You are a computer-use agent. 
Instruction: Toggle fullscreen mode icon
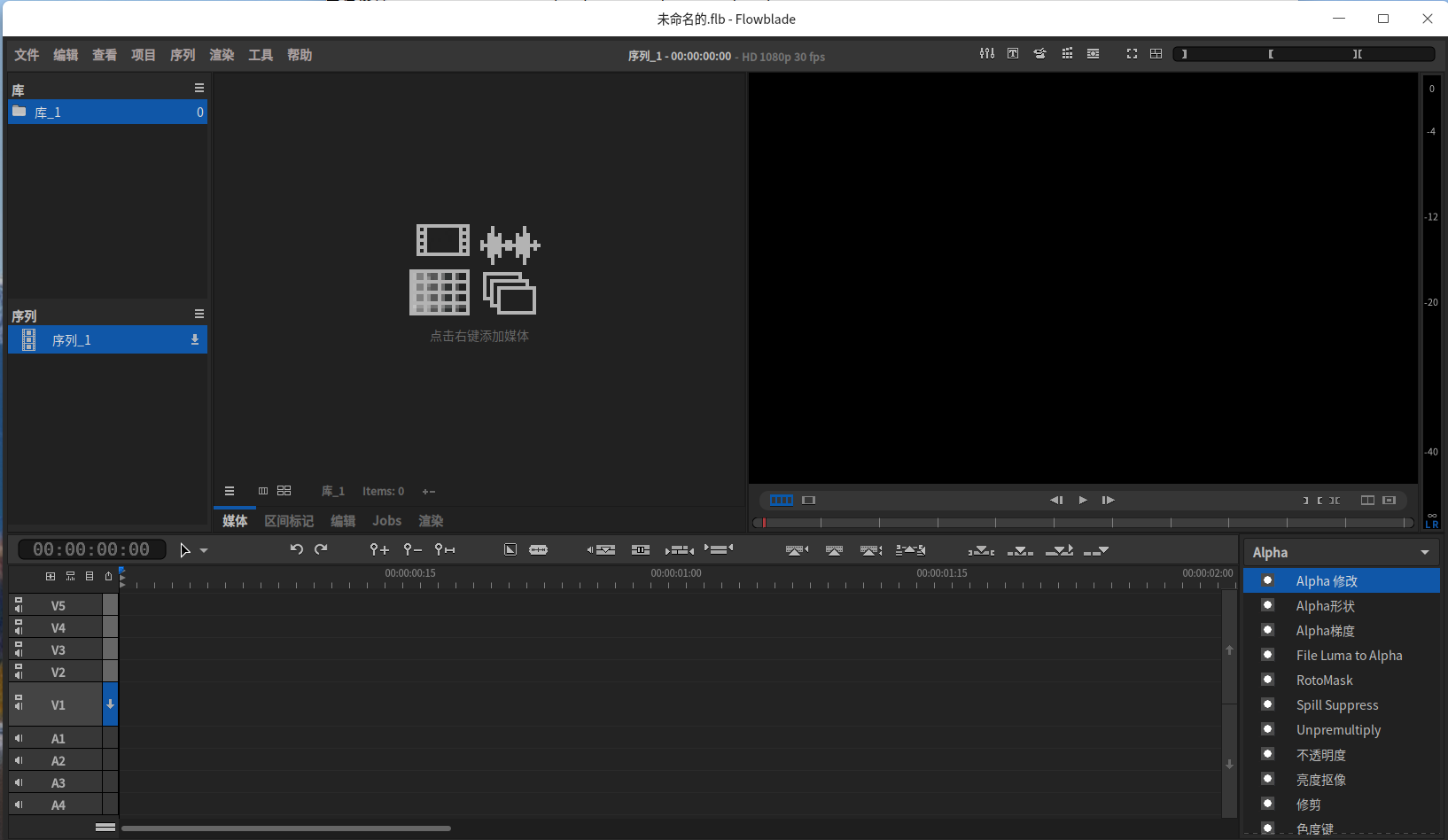point(1132,54)
